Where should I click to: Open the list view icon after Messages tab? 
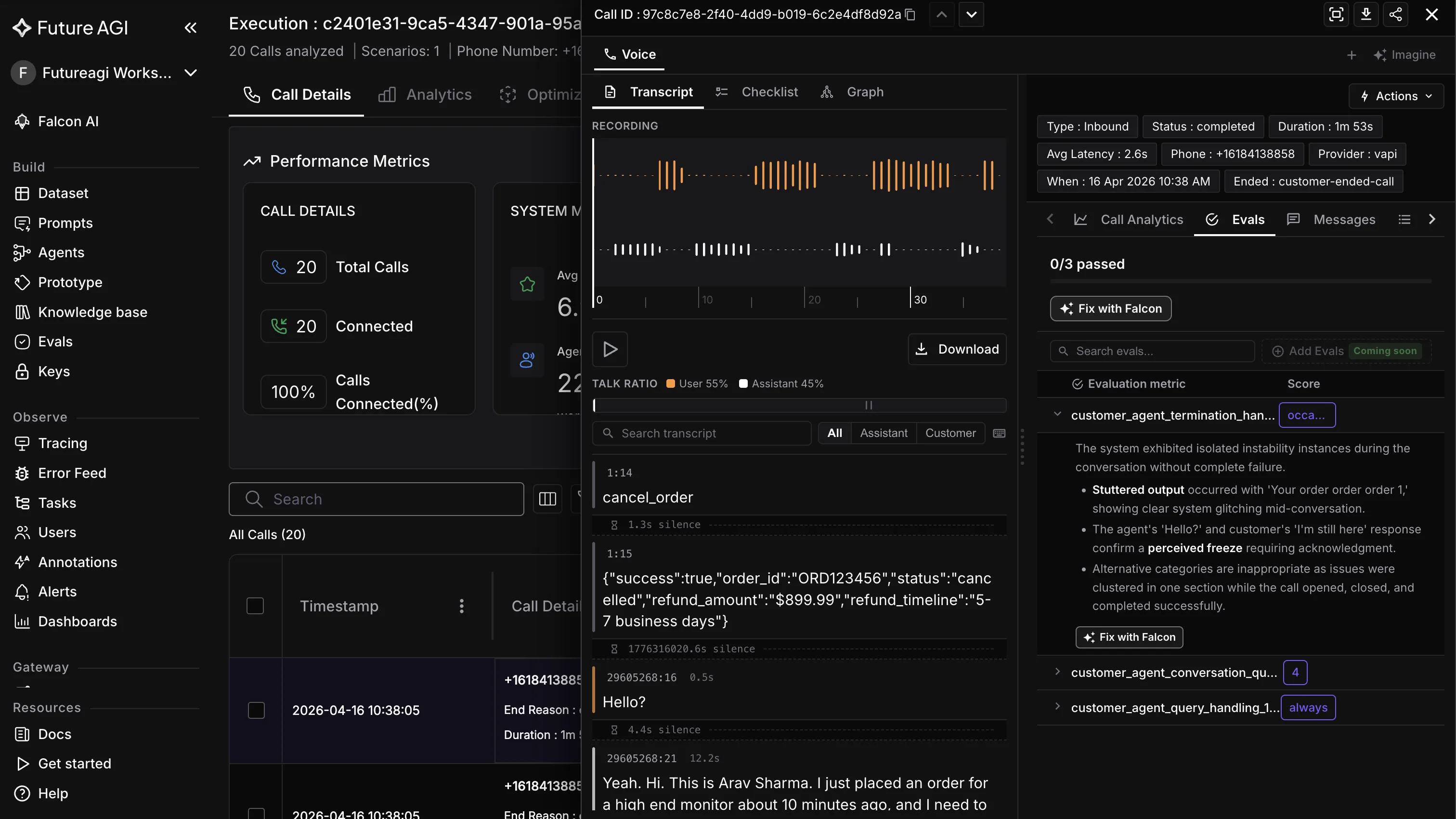tap(1404, 220)
